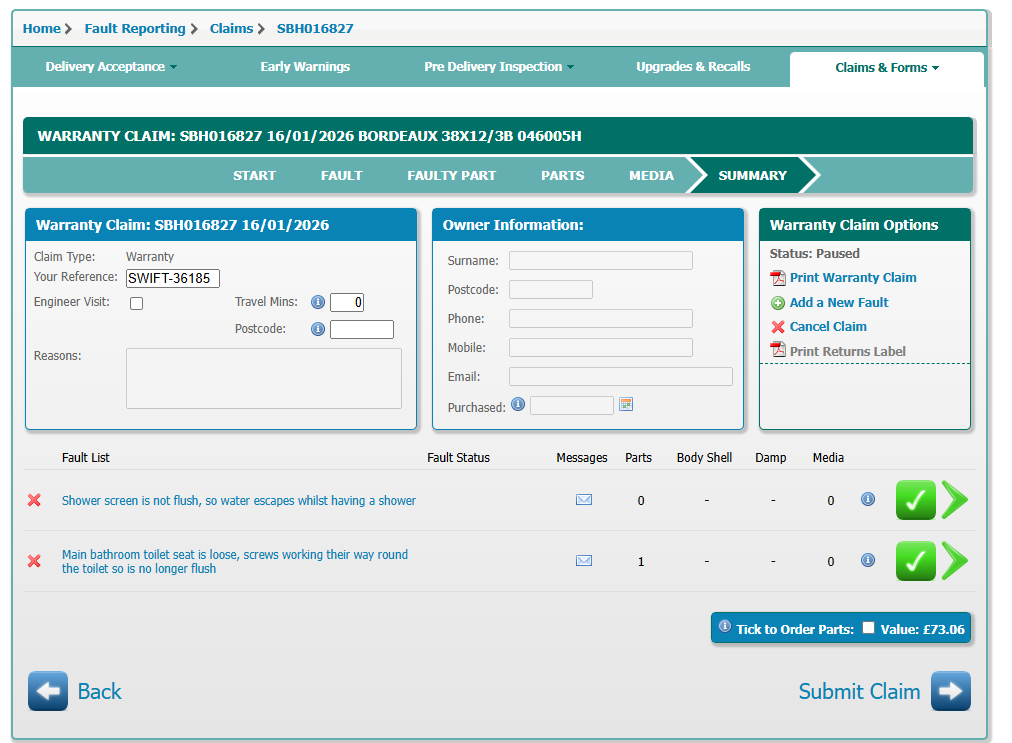Click the Status: Paused text
This screenshot has height=743, width=1012.
(815, 254)
